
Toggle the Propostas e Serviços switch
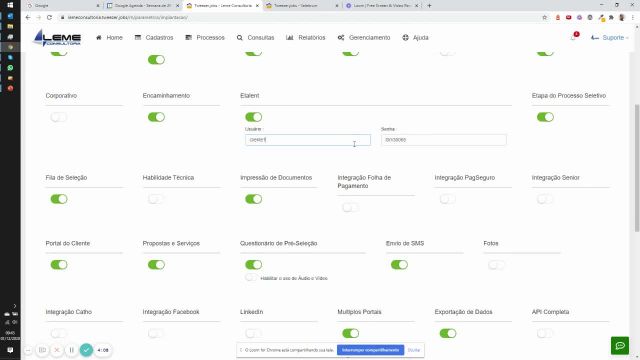[156, 265]
